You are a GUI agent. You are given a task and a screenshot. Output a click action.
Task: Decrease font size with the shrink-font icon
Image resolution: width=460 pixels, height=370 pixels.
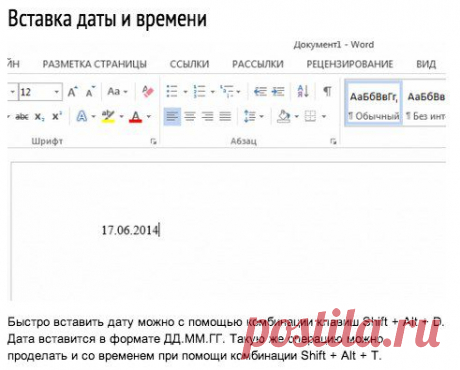coord(90,91)
